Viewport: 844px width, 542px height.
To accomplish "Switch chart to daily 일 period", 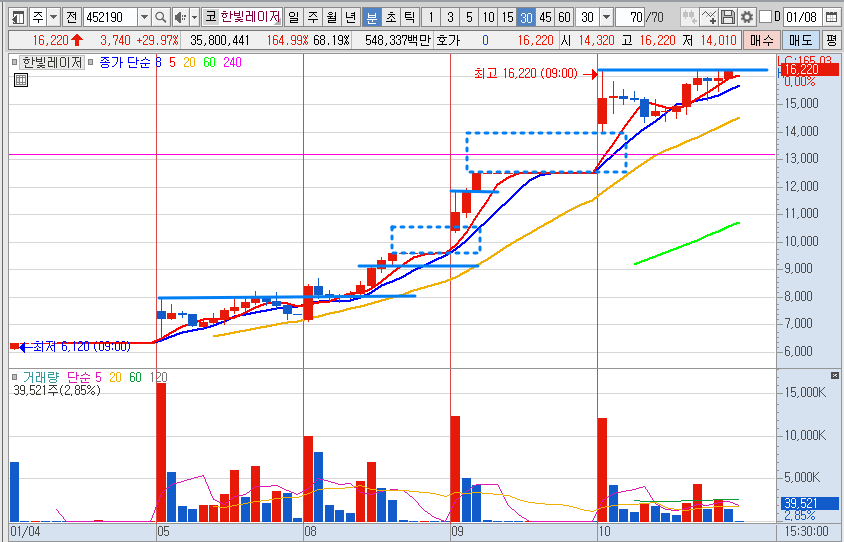I will pyautogui.click(x=293, y=17).
